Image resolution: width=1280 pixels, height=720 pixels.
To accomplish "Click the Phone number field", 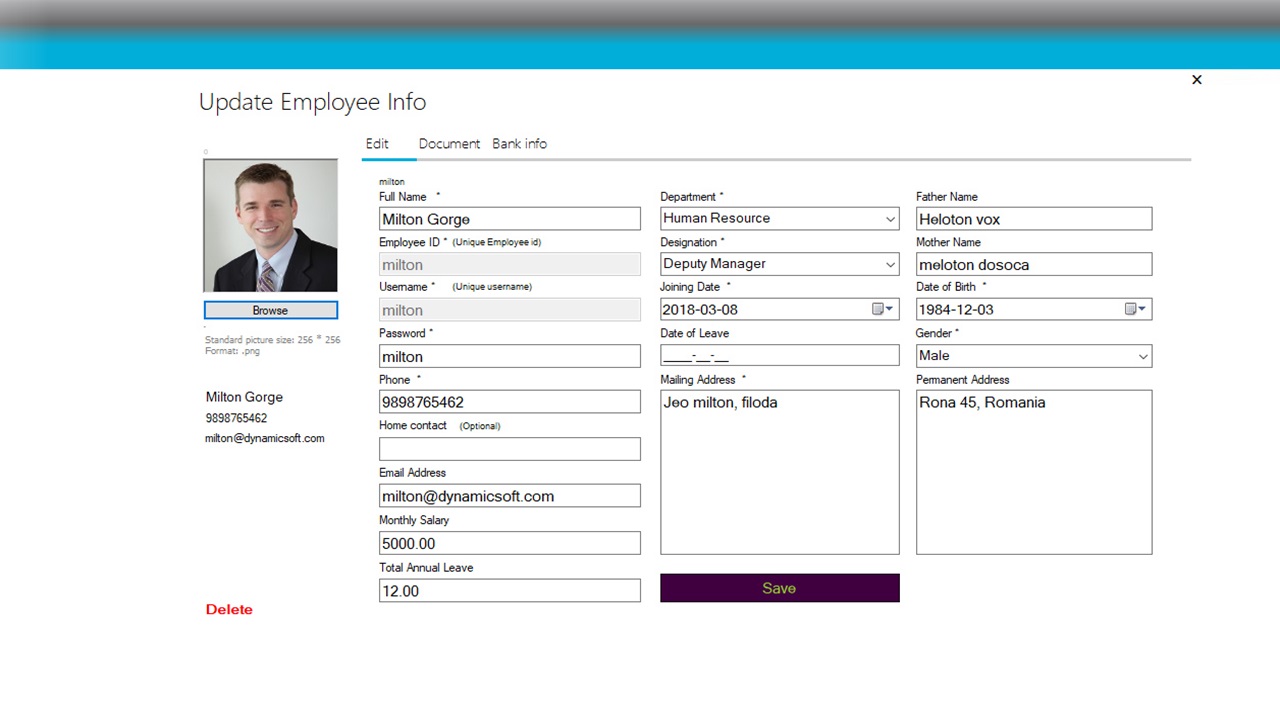I will point(509,401).
